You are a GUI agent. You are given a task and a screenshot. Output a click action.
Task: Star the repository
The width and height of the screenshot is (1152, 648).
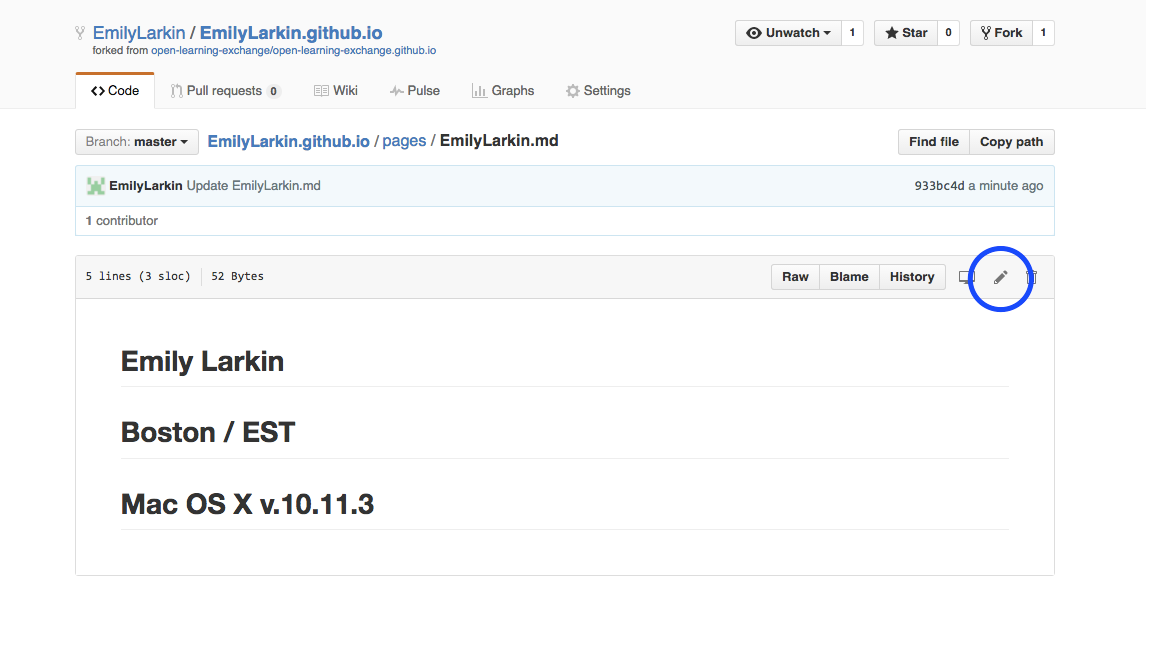pos(906,33)
